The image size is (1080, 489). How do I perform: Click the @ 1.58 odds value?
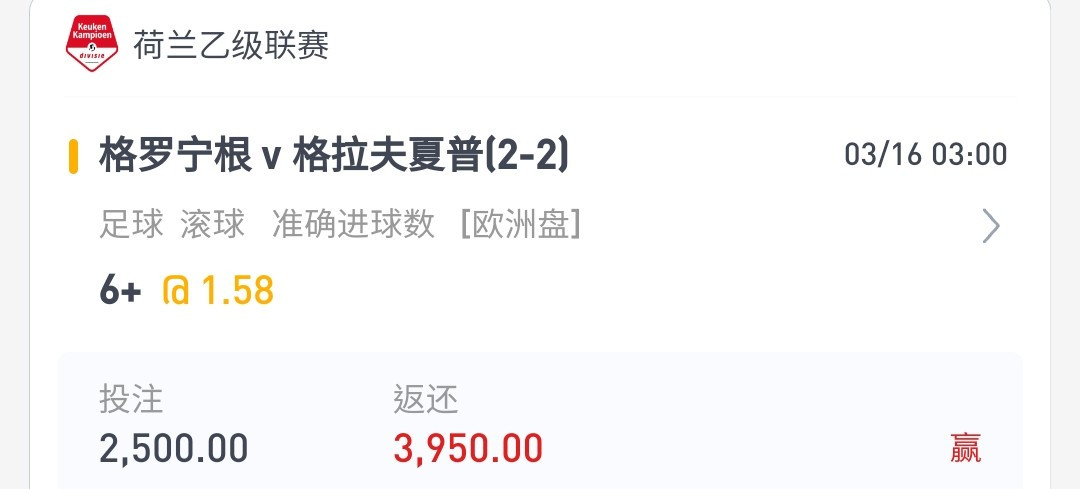coord(218,291)
